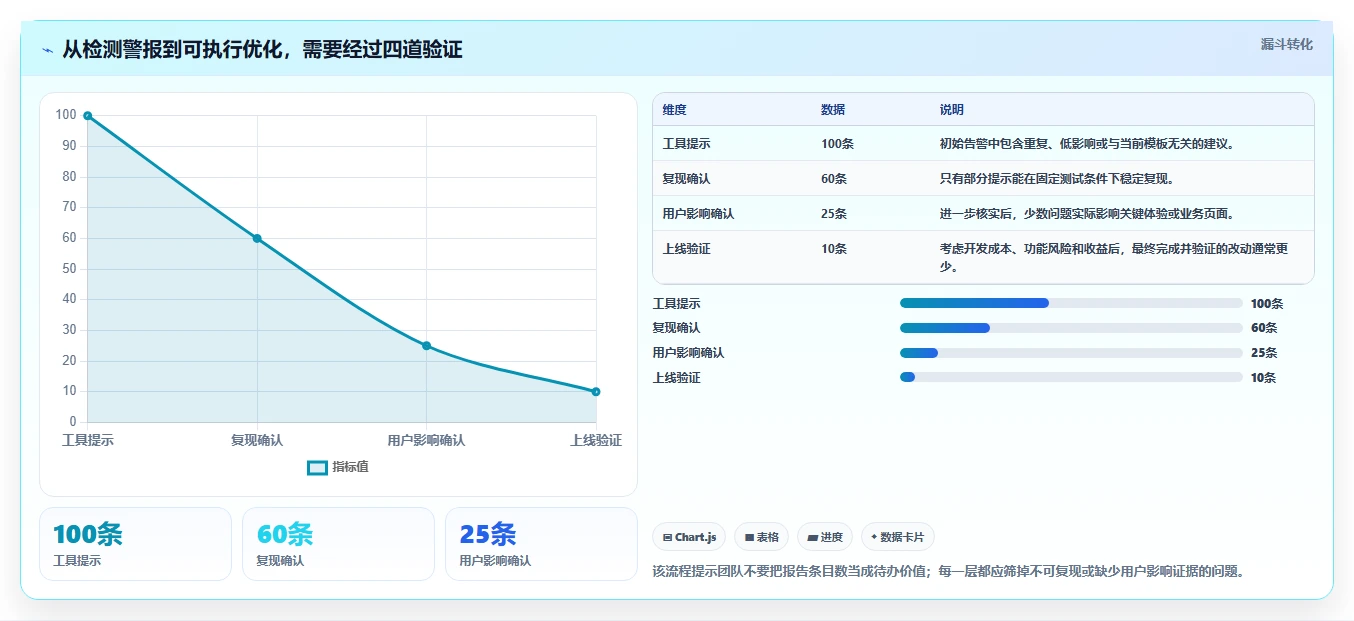Click the 工具提示 data point at 100
The width and height of the screenshot is (1354, 621).
(x=88, y=116)
